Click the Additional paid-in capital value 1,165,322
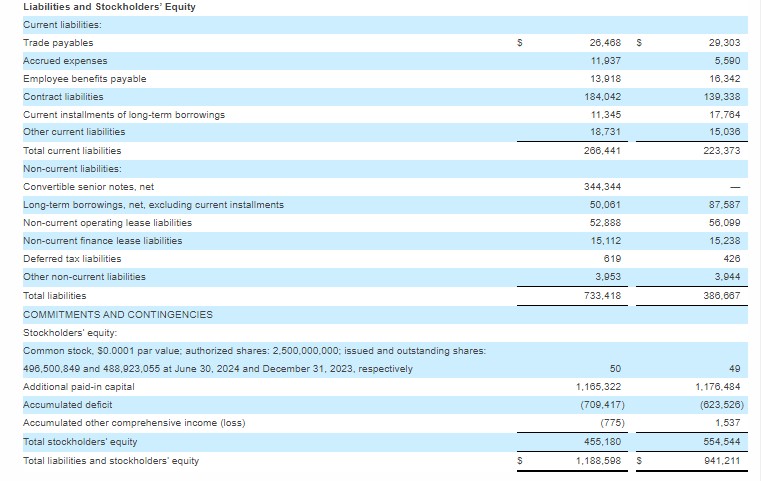This screenshot has height=481, width=761. click(x=598, y=387)
